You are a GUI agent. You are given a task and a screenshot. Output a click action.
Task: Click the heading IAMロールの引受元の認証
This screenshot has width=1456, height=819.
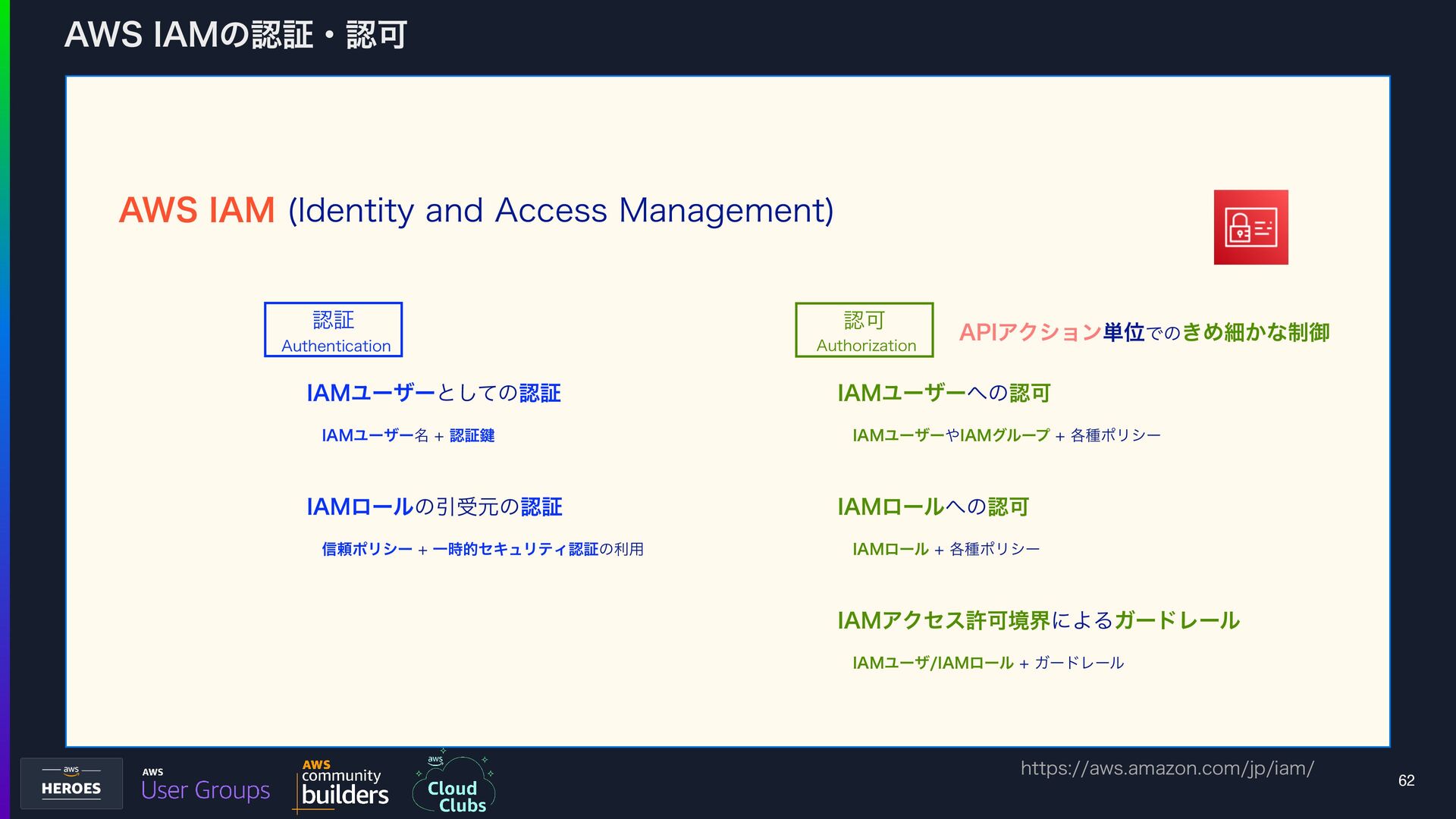(435, 507)
